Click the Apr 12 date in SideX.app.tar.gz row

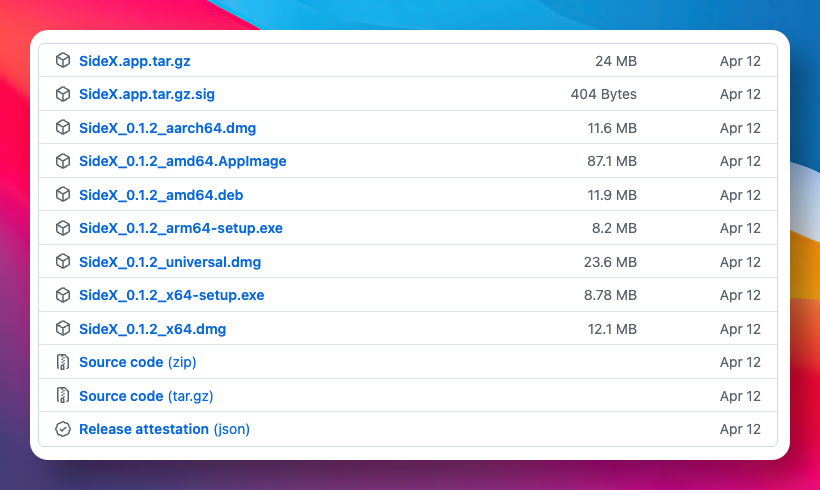point(740,61)
